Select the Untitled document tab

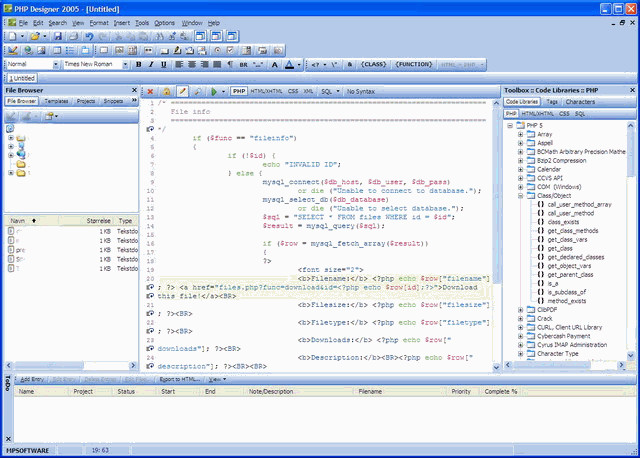[x=22, y=78]
